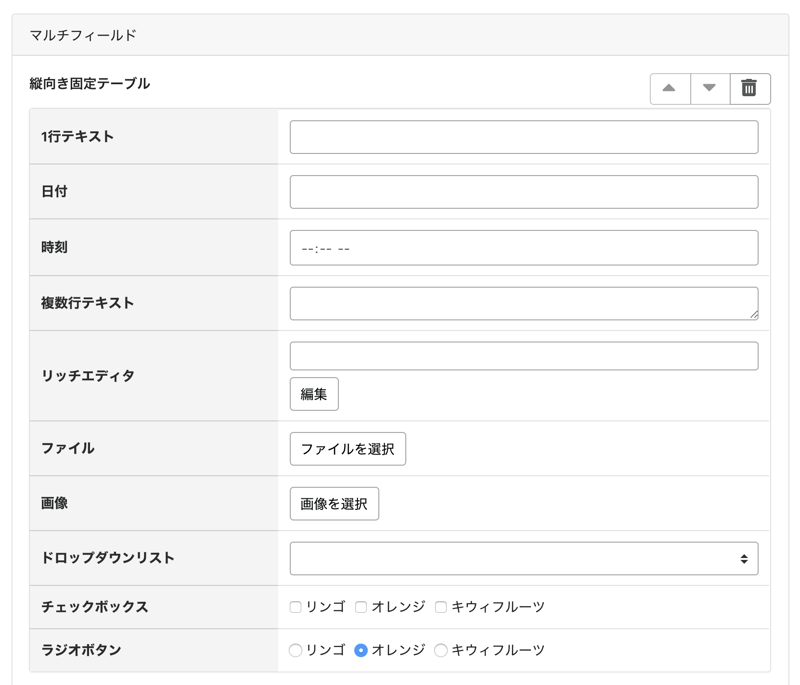Click the move up arrow icon
This screenshot has width=800, height=685.
[669, 88]
